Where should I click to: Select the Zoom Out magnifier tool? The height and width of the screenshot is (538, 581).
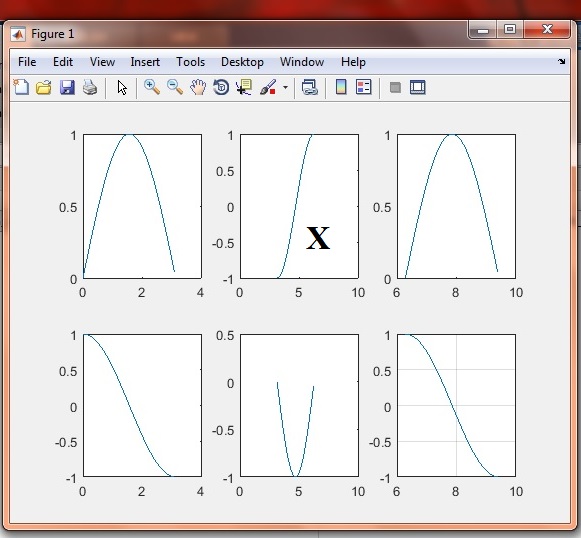click(175, 87)
